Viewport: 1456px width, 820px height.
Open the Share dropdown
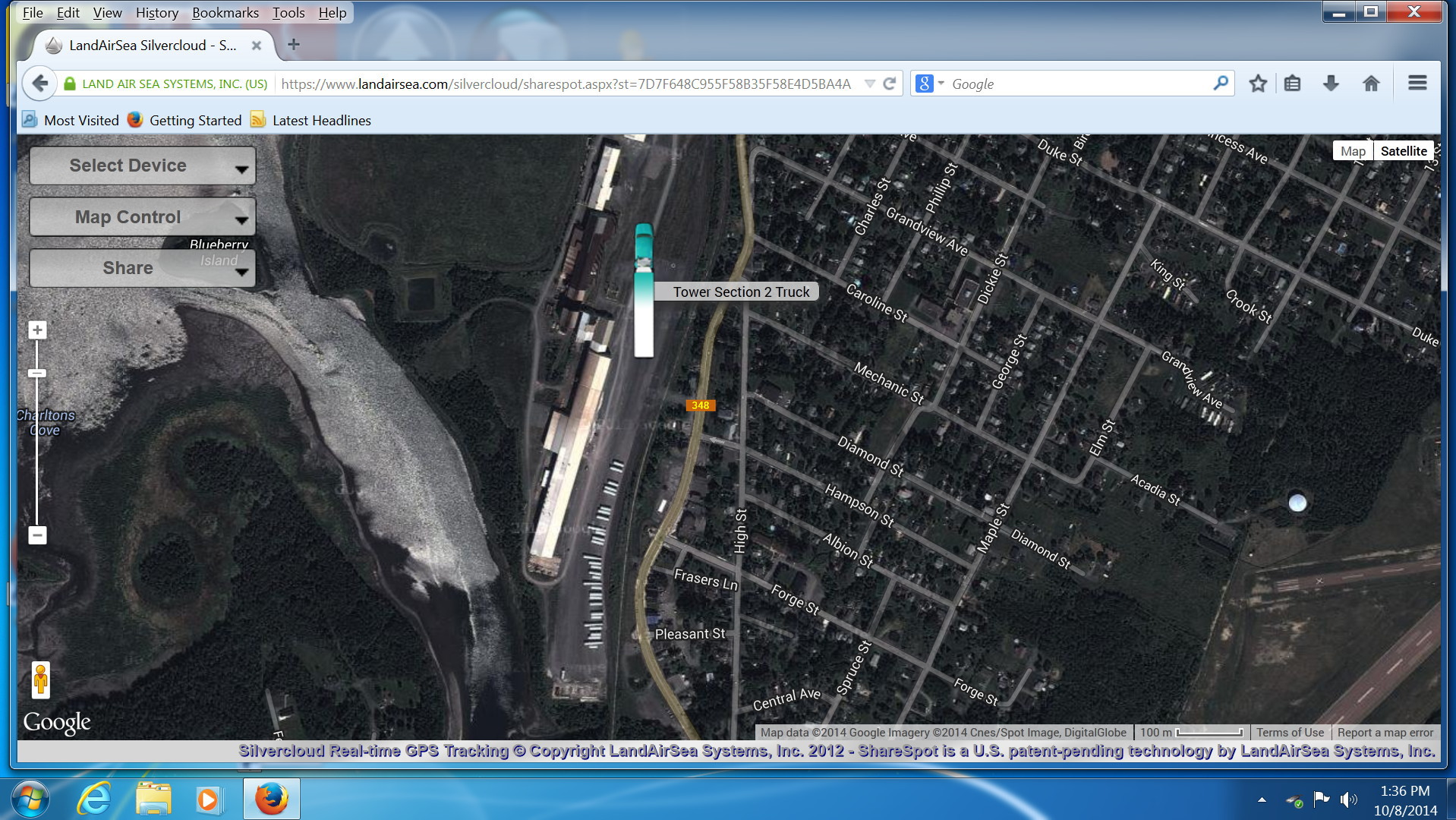(143, 268)
